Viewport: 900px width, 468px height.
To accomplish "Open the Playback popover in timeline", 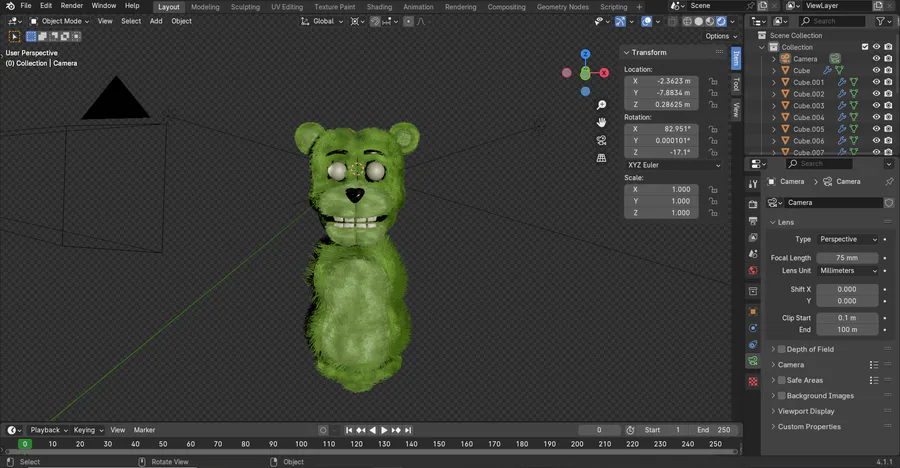I will (49, 430).
